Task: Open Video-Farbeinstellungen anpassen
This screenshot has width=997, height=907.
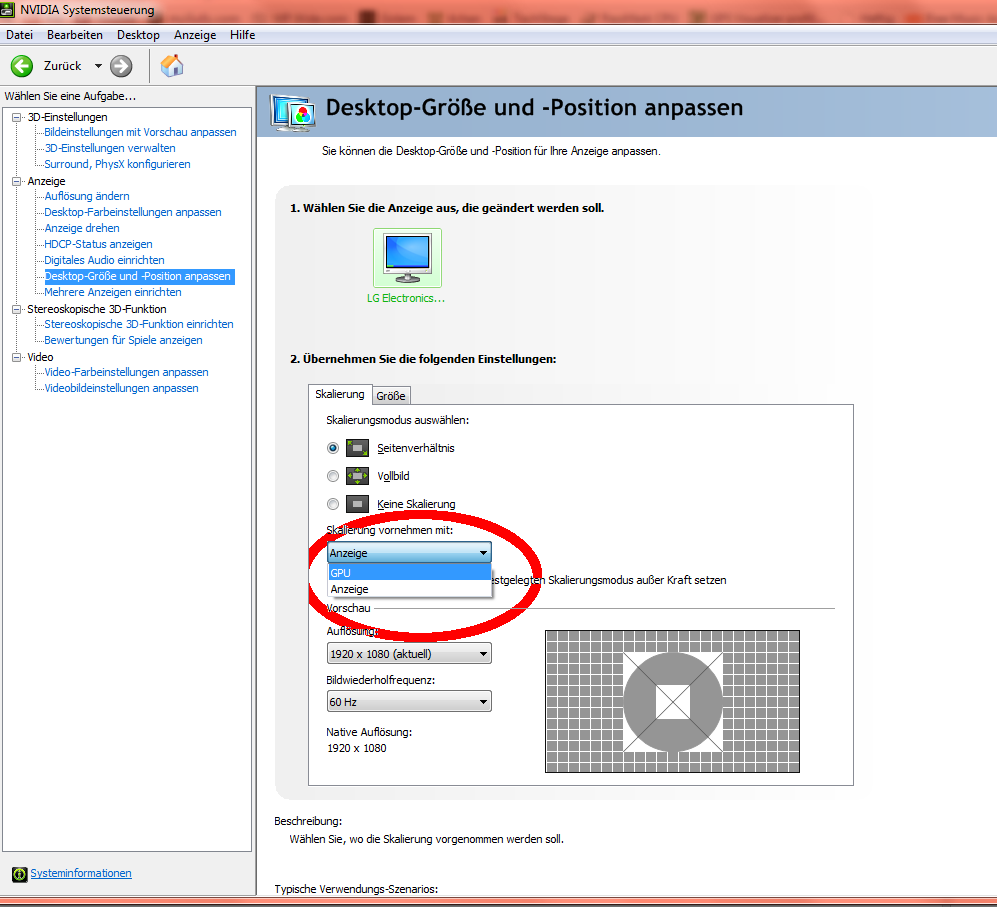Action: coord(126,372)
